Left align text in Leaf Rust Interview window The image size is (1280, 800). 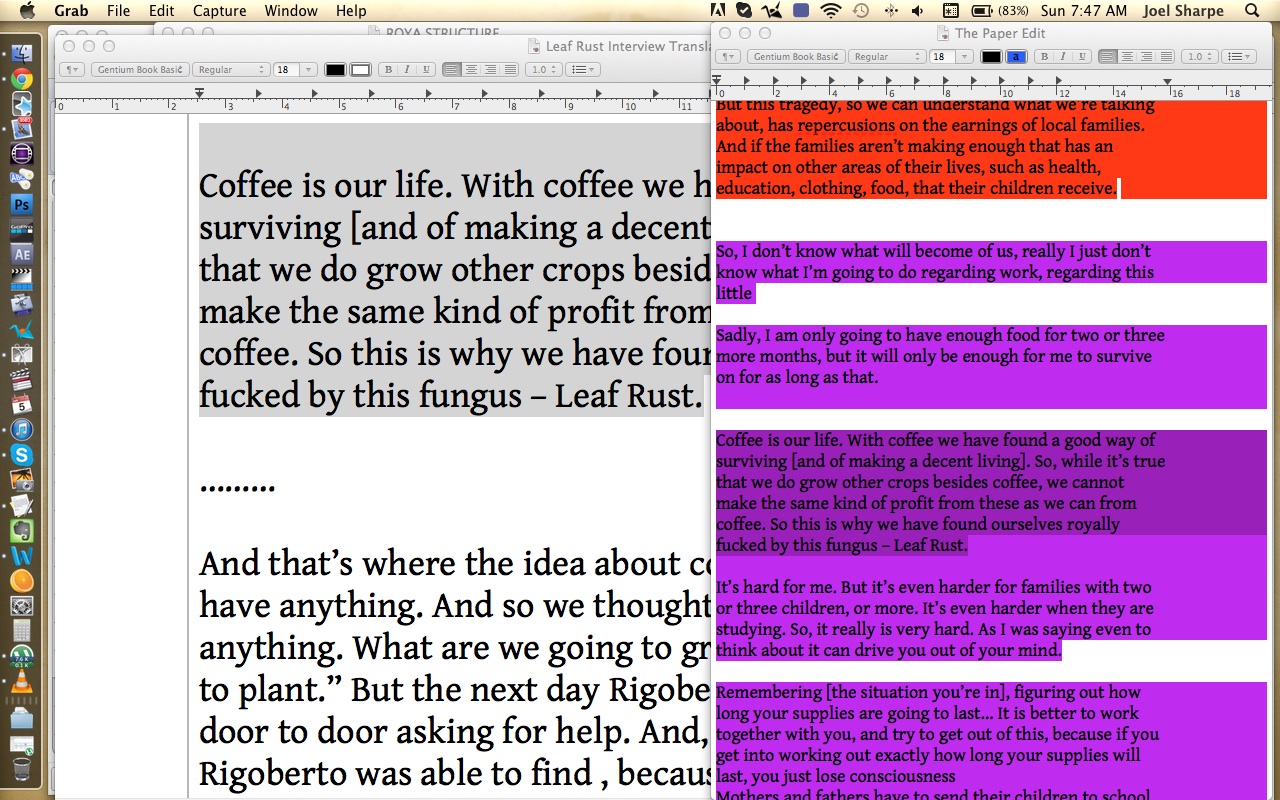click(452, 70)
